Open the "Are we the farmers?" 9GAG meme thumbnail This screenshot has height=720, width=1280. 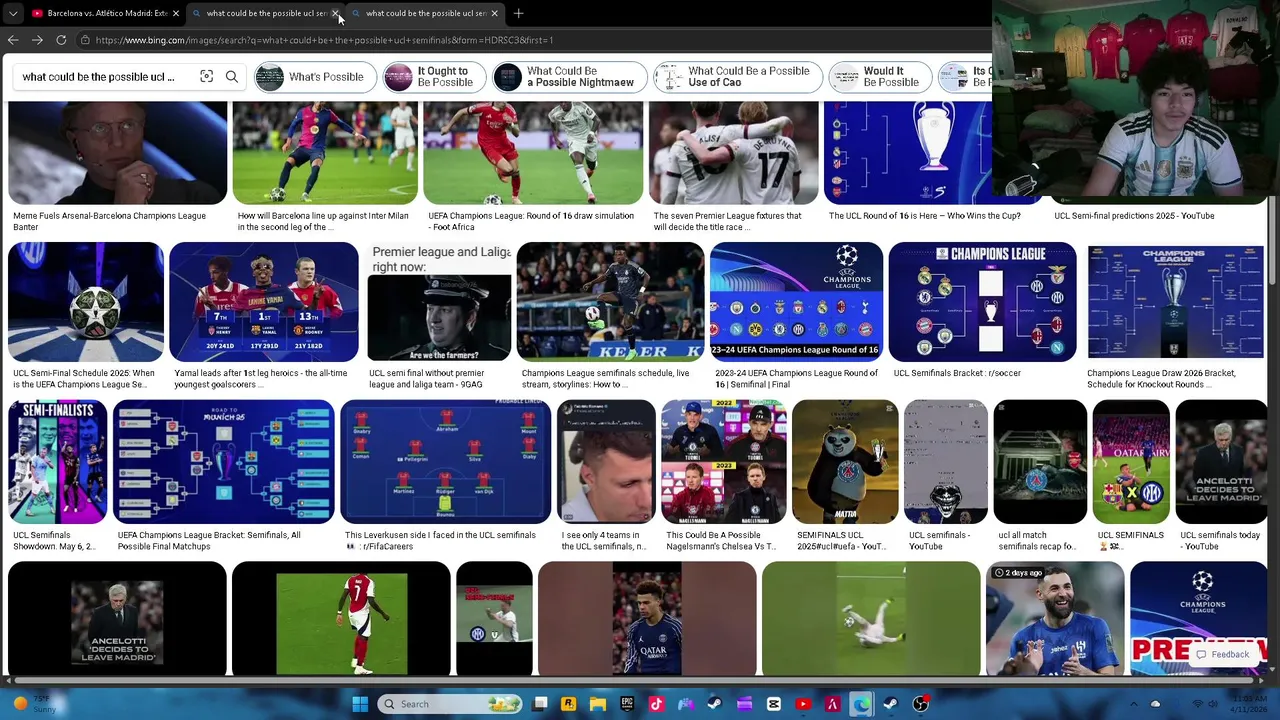[x=439, y=302]
